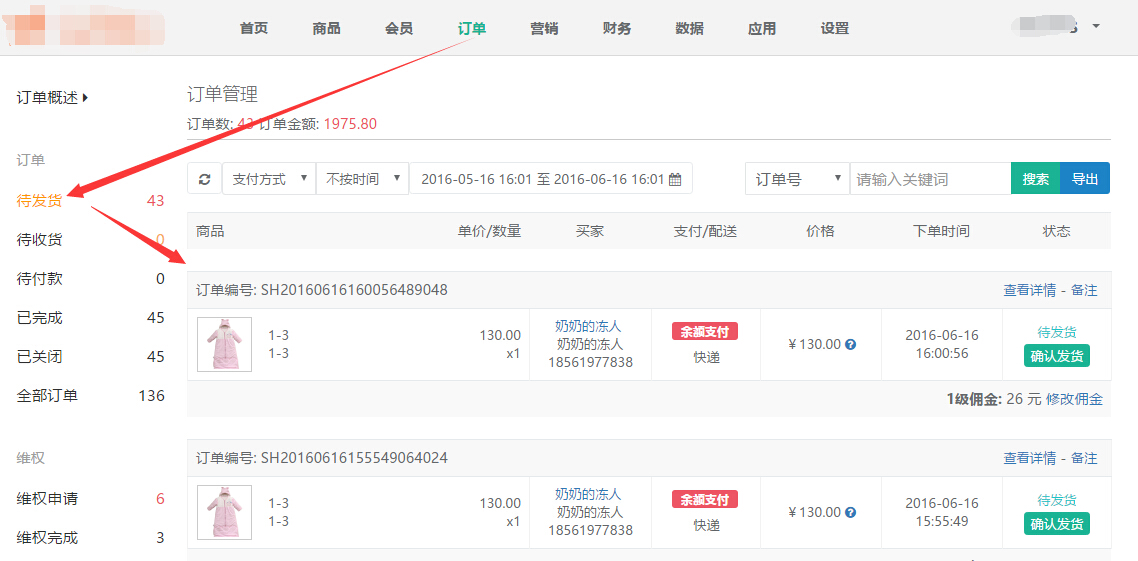Open first order's product thumbnail
Image resolution: width=1138 pixels, height=561 pixels.
224,344
